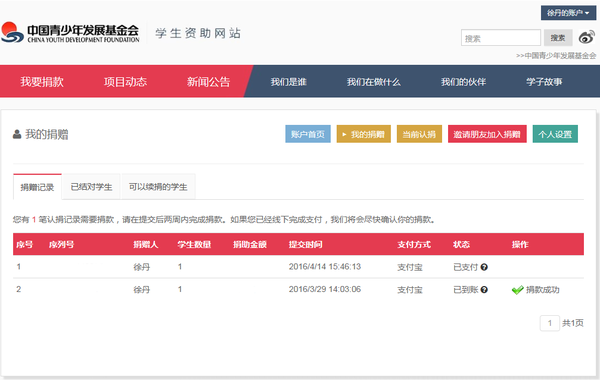Switch to the 已结对学生 tab

pyautogui.click(x=91, y=187)
